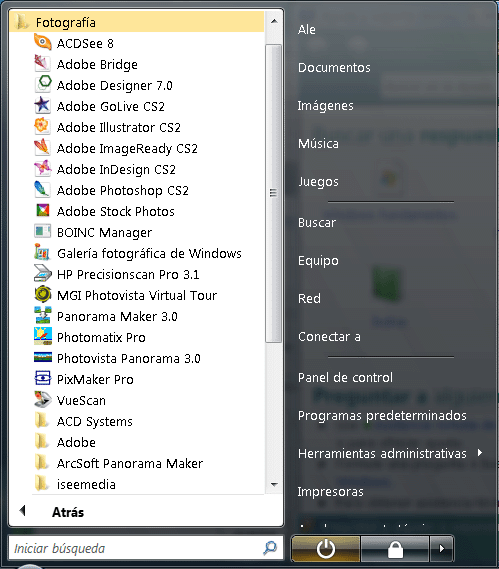Image resolution: width=499 pixels, height=569 pixels.
Task: Open Impresoras
Action: (330, 492)
